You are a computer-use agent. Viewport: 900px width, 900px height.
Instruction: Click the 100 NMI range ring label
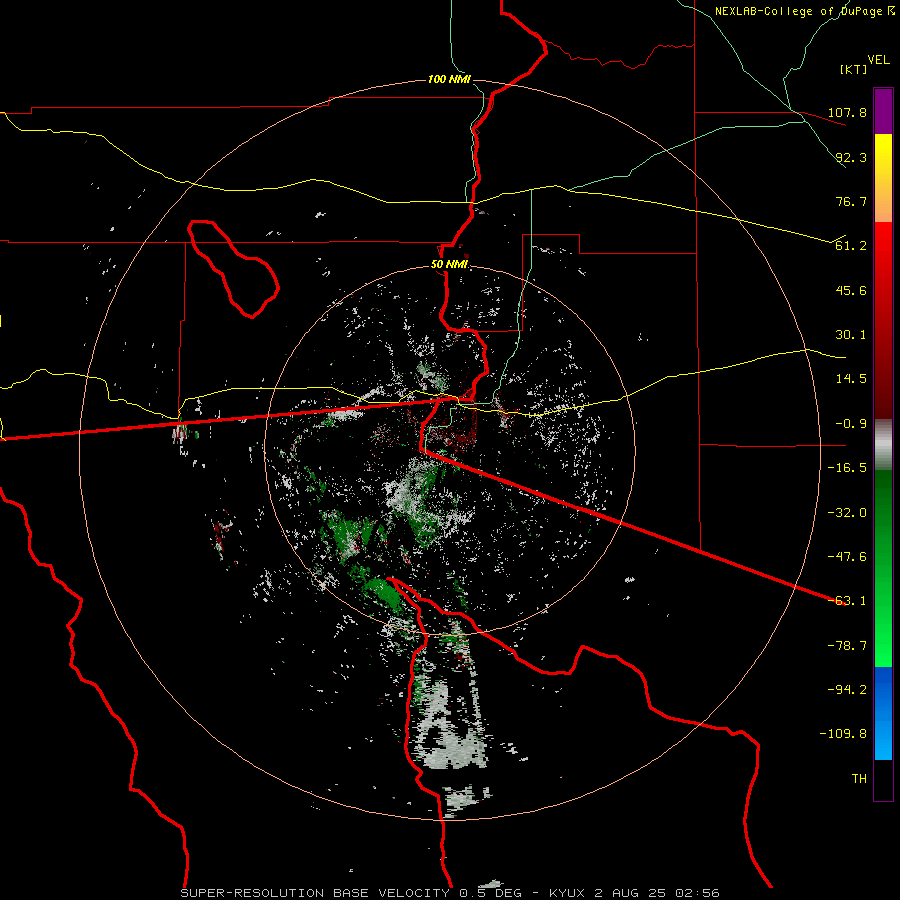(x=449, y=79)
